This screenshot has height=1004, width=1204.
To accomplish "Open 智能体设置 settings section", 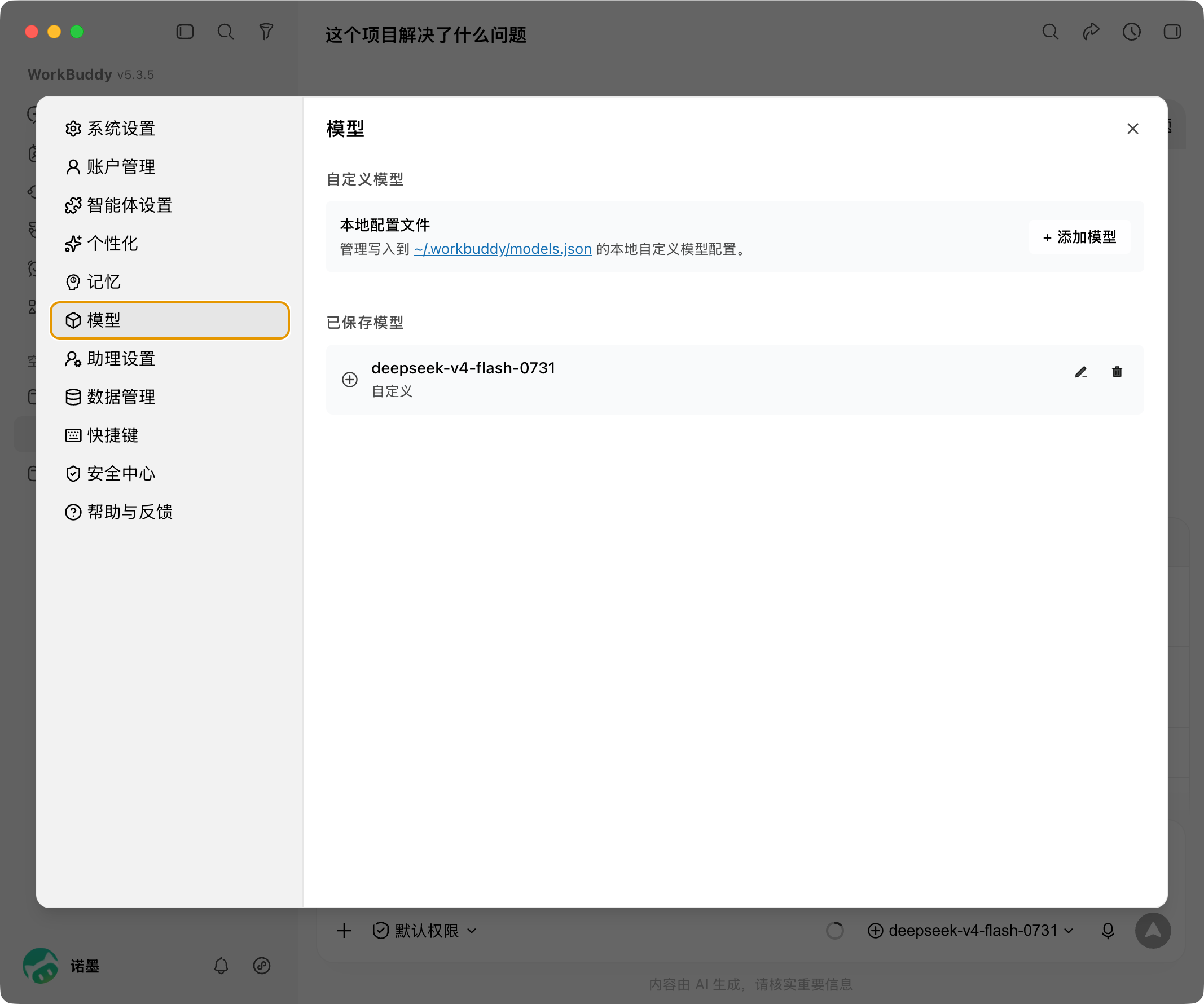I will (x=170, y=205).
